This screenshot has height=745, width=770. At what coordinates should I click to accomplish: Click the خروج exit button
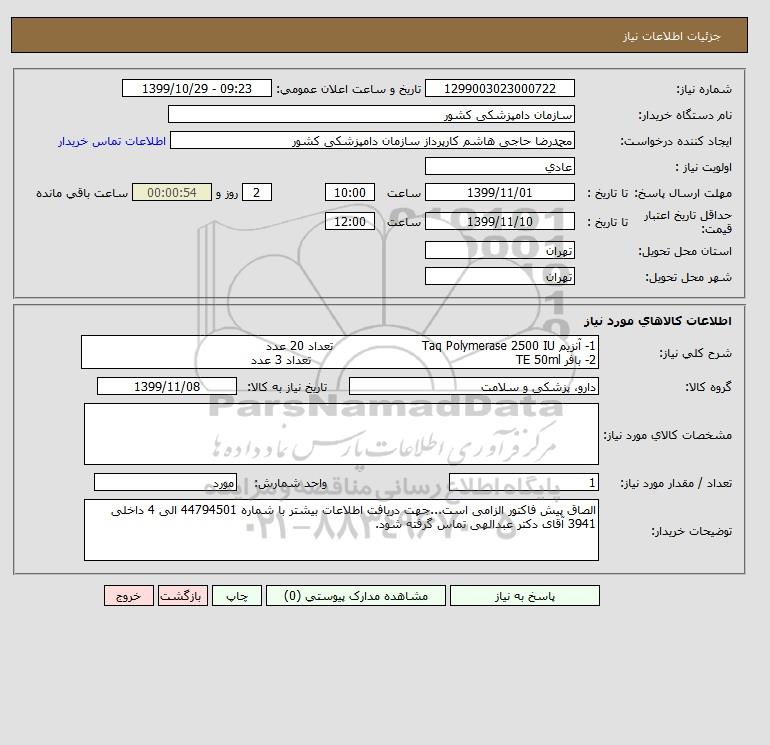pyautogui.click(x=129, y=596)
